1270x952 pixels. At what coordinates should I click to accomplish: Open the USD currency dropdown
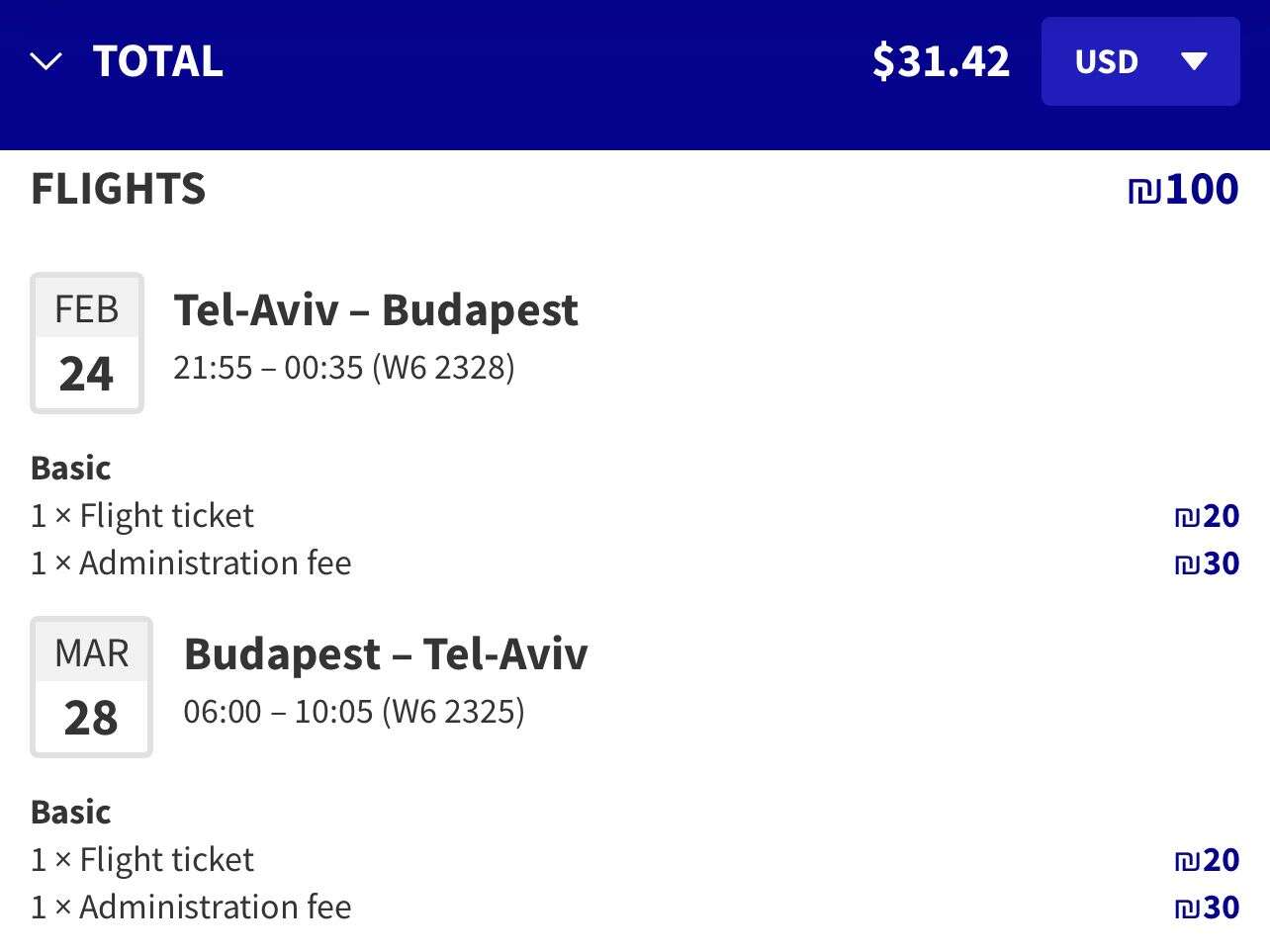[1139, 61]
